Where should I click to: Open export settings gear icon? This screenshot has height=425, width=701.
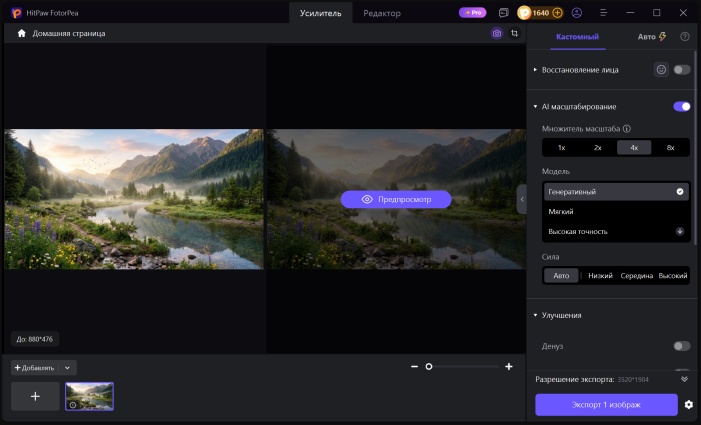689,404
